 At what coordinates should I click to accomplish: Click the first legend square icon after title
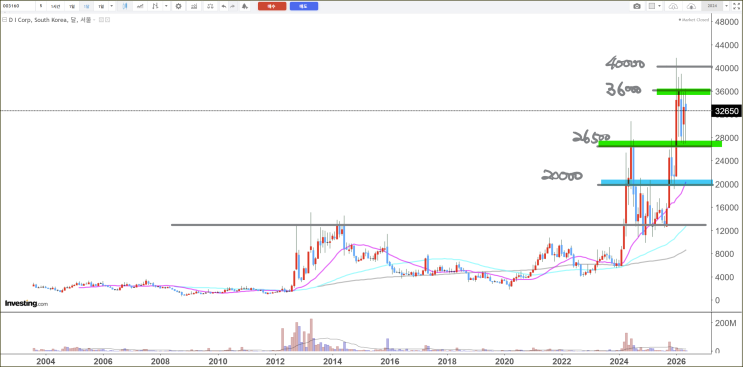tap(101, 20)
